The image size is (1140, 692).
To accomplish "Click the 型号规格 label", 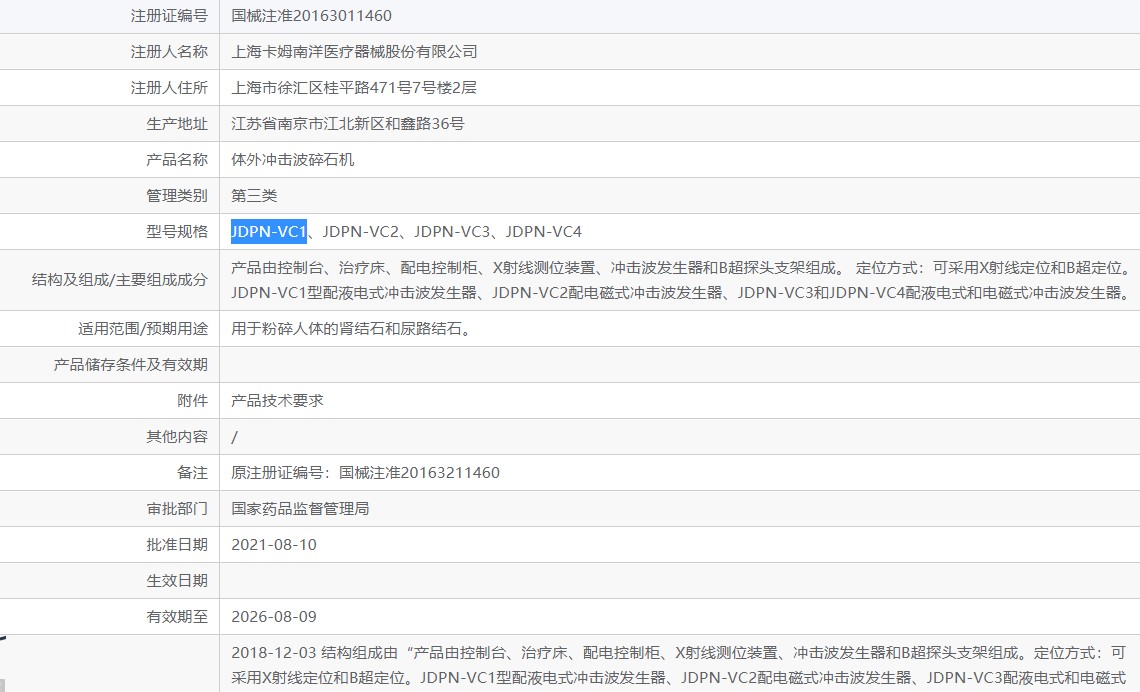I will 177,231.
